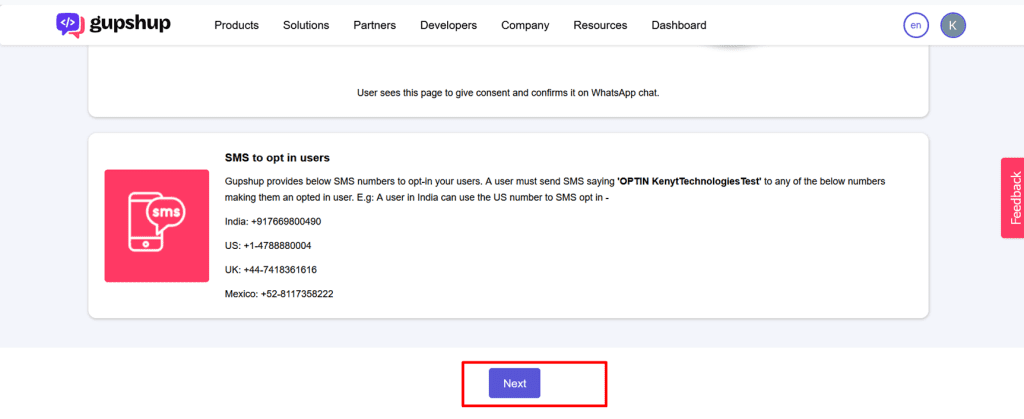
Task: Select the Mexico number +52-8117358222
Action: (297, 294)
